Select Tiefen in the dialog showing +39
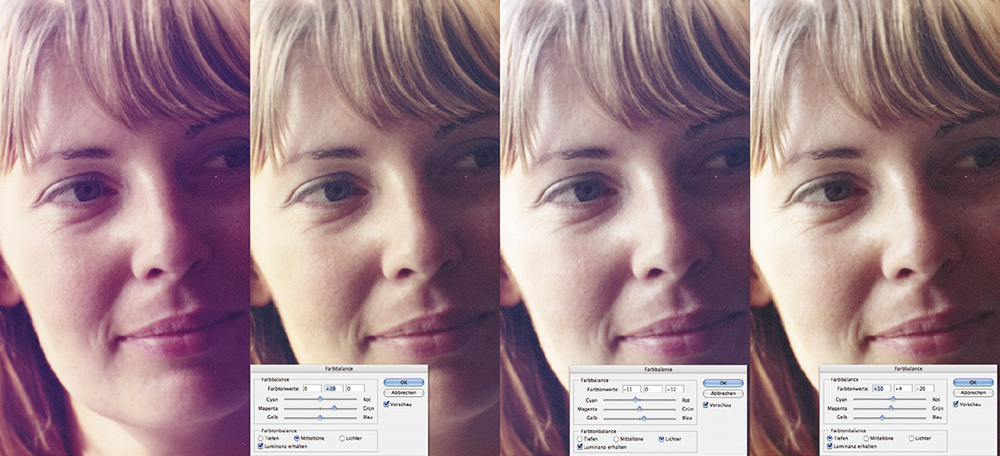This screenshot has height=456, width=1000. (x=260, y=438)
